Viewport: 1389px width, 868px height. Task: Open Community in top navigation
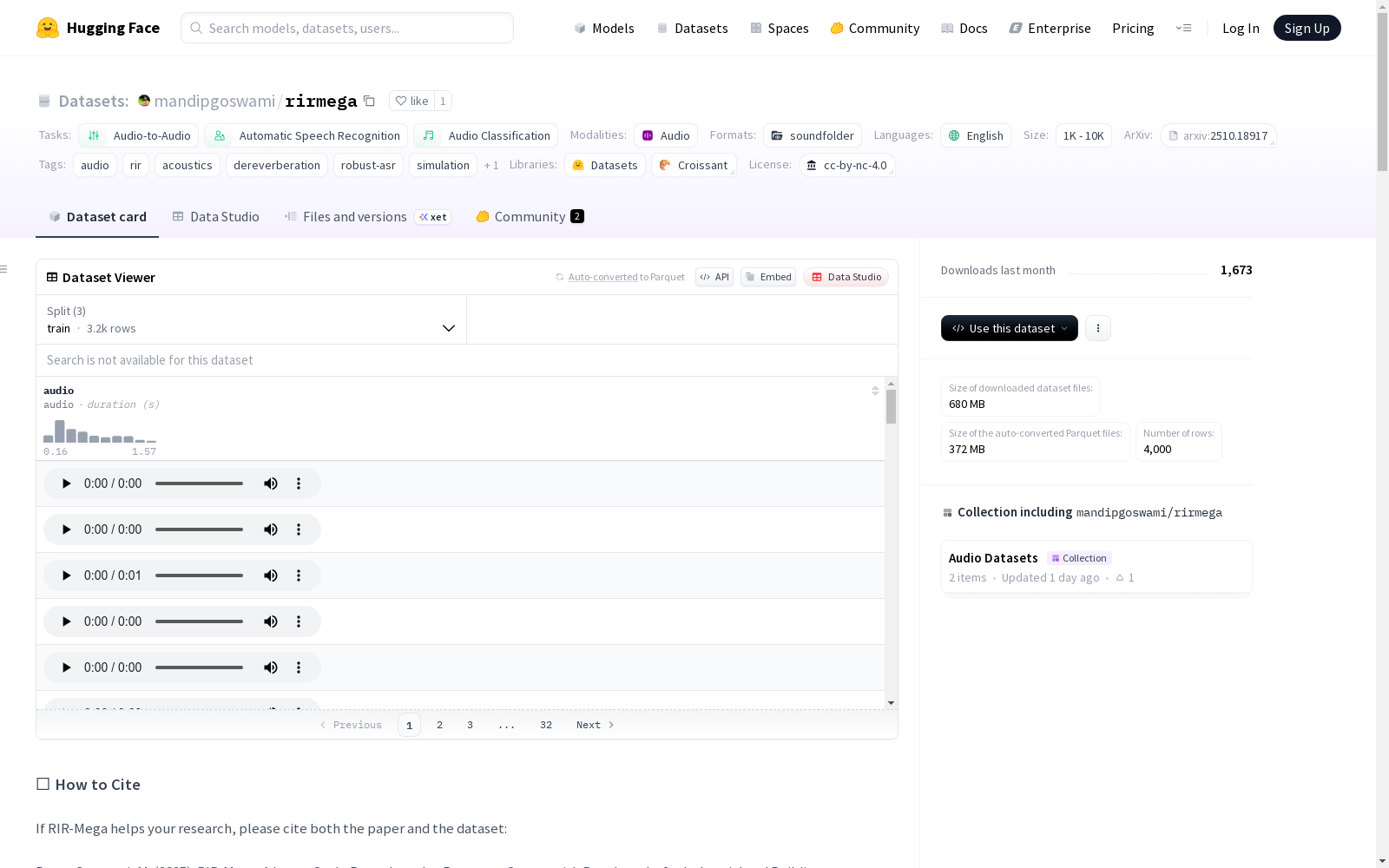coord(875,28)
